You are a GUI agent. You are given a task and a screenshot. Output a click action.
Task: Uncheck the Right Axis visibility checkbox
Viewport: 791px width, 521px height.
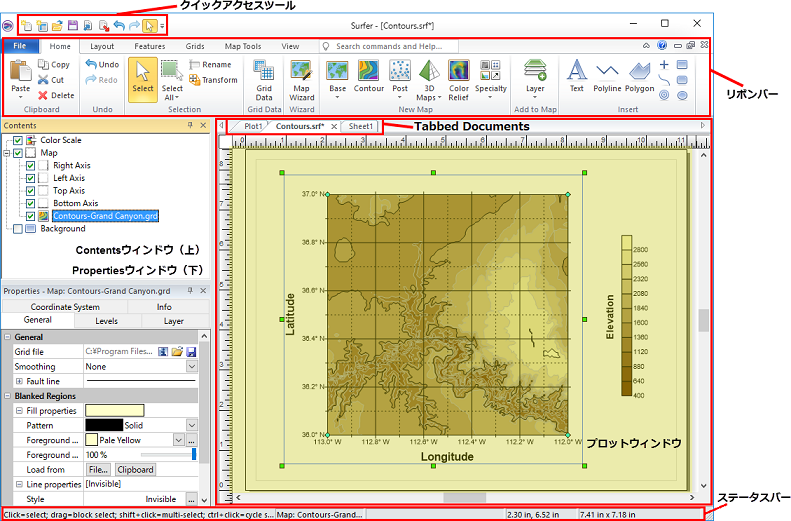coord(31,166)
